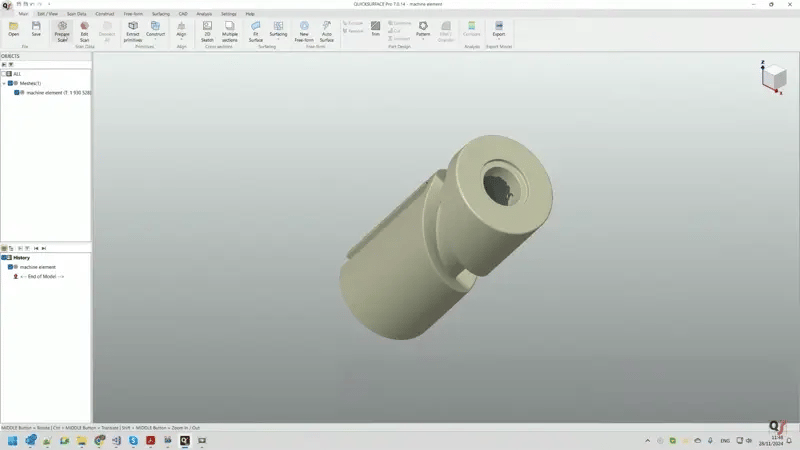Screen dimensions: 800x450
Task: Select the Prepare Scan tool
Action: tap(62, 30)
